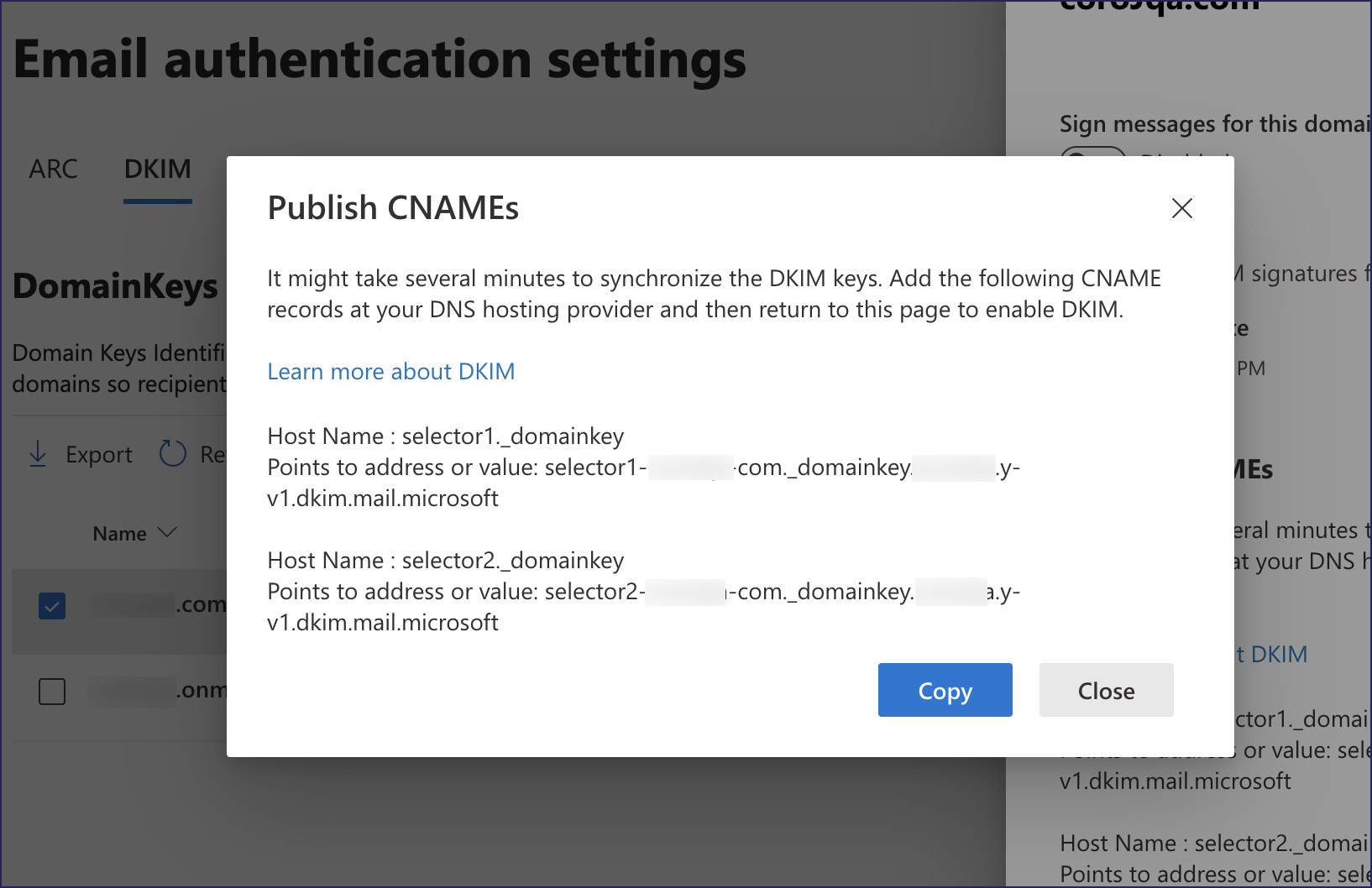Click the Publish CNAMEs dialog title
1372x888 pixels.
[393, 208]
